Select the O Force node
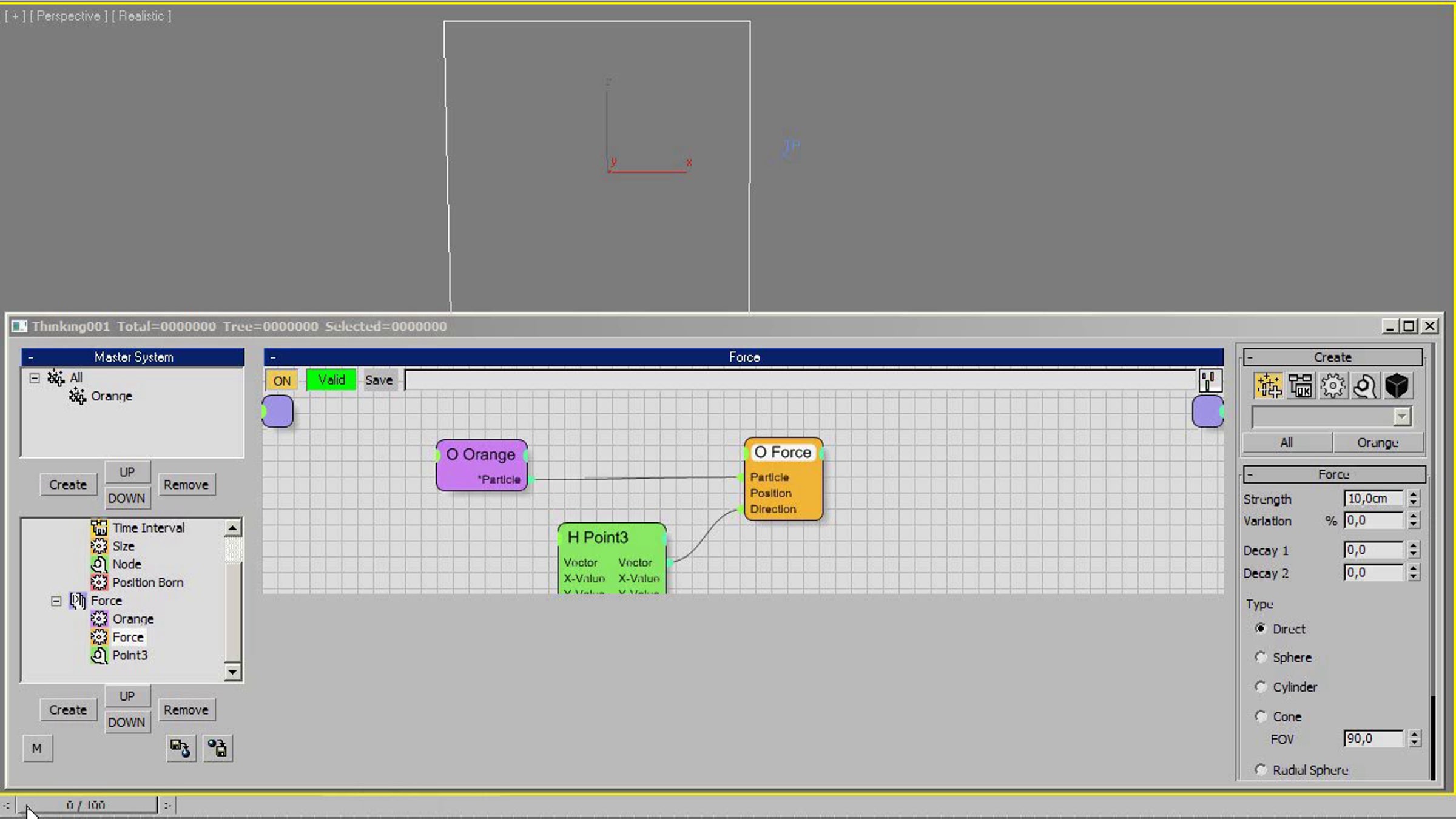Viewport: 1456px width, 819px height. point(783,479)
